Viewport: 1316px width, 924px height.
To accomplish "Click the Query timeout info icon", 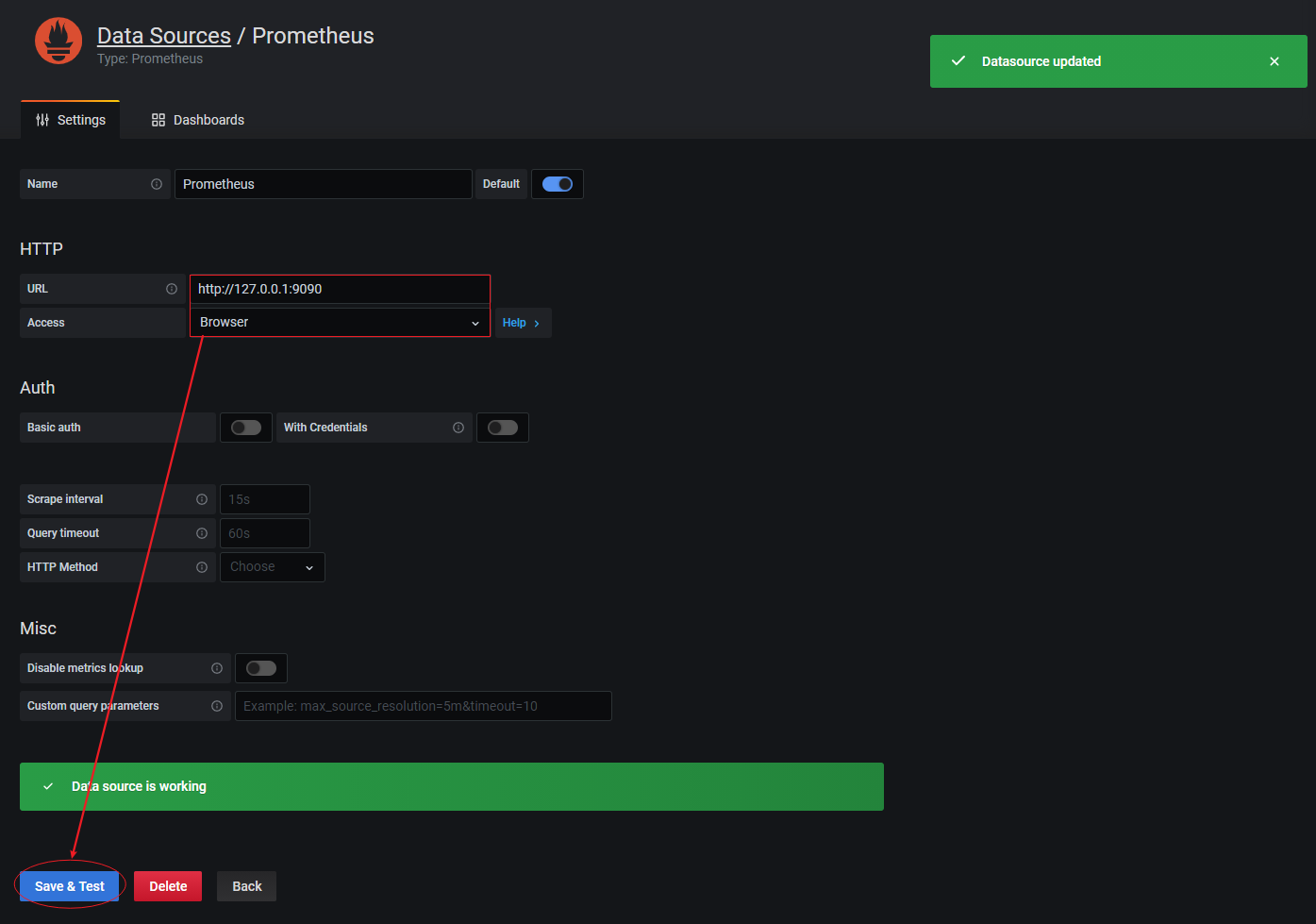I will [202, 533].
